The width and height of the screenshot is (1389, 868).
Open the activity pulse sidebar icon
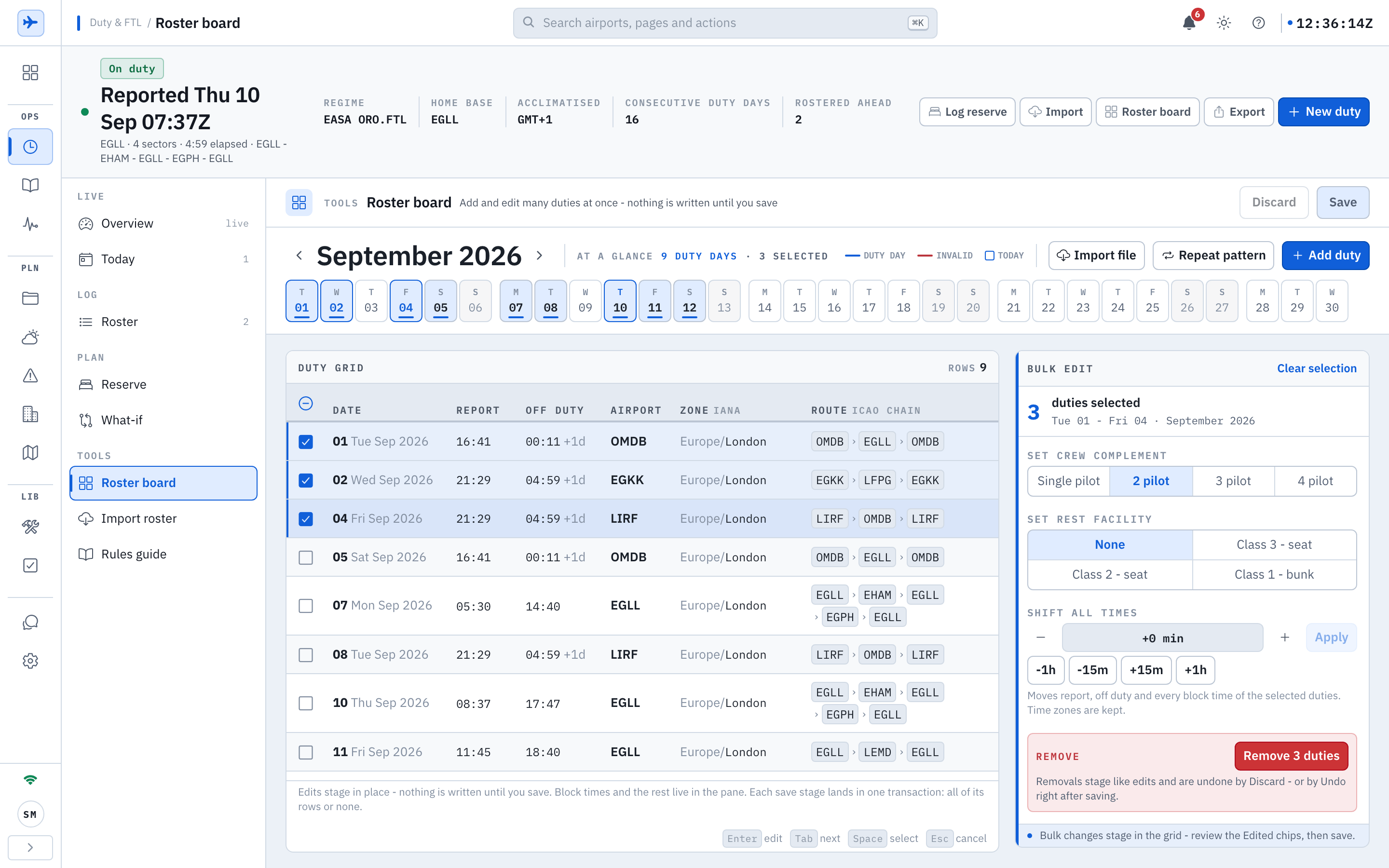pos(30,224)
